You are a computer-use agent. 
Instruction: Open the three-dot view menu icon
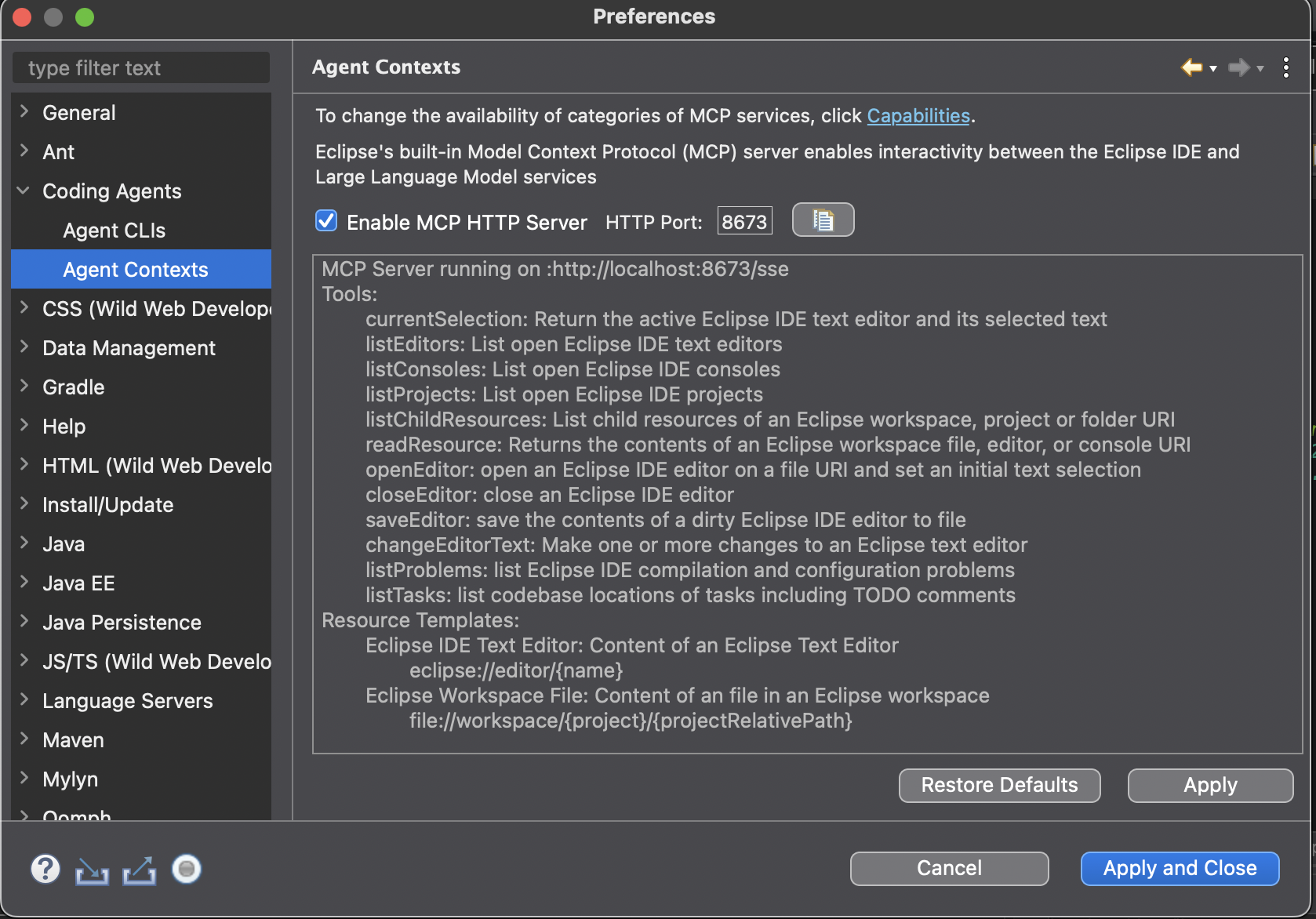1286,67
